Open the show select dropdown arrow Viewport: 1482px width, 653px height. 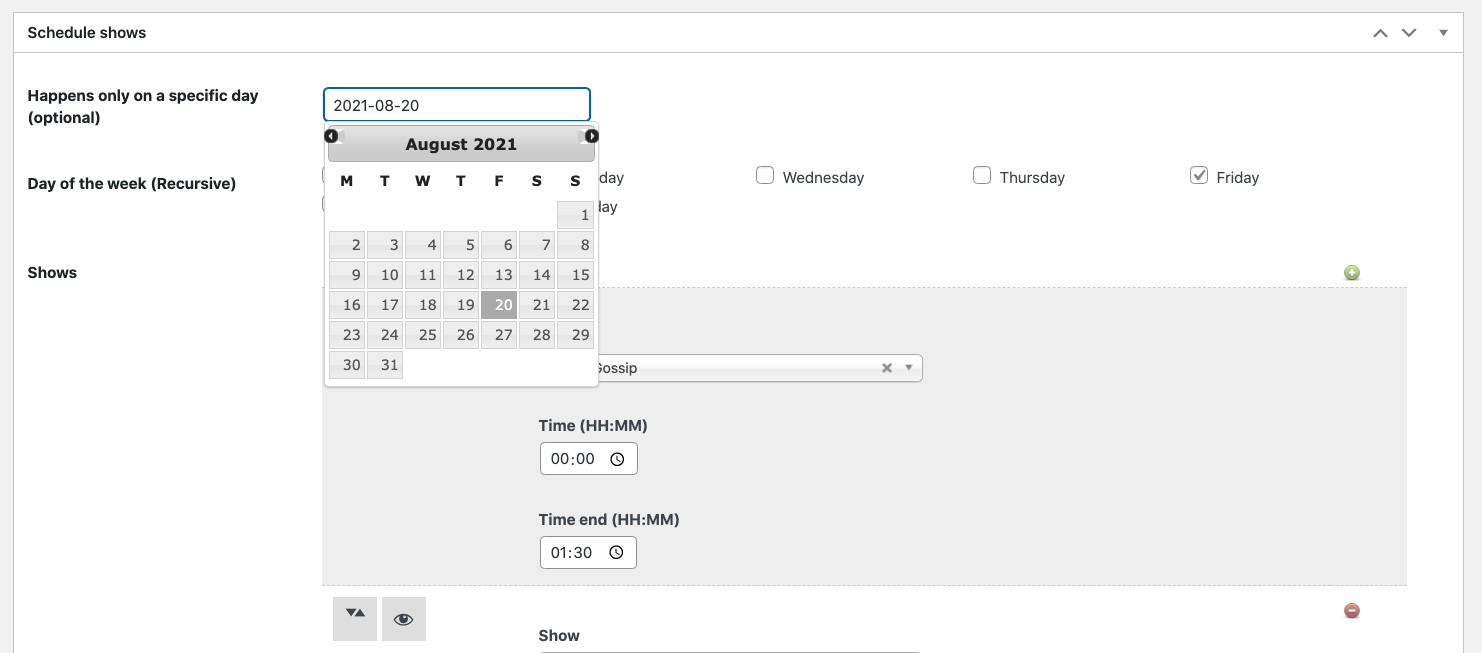pyautogui.click(x=909, y=368)
